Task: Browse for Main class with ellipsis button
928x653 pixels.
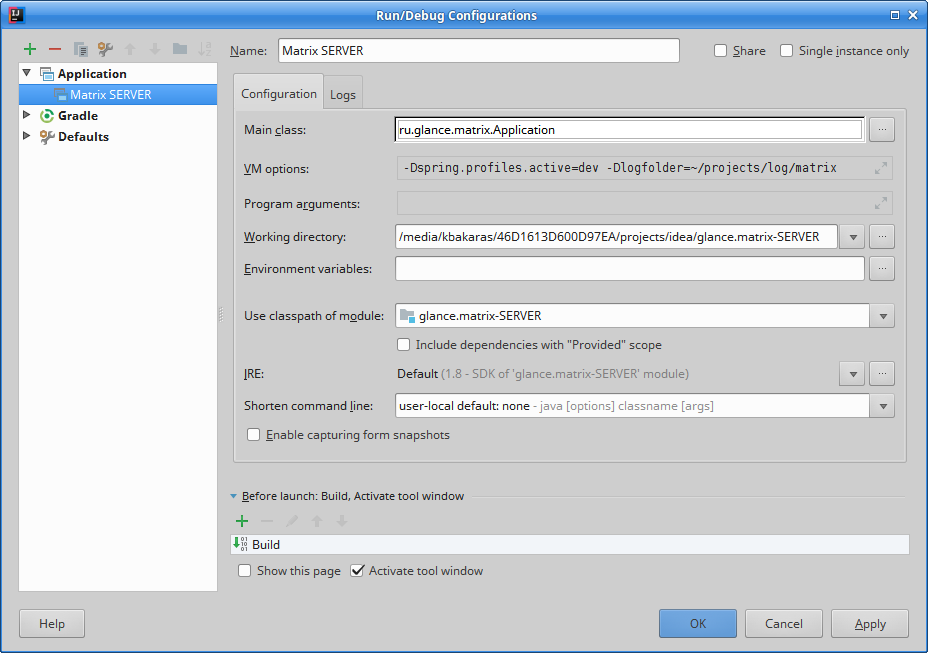Action: [x=881, y=130]
